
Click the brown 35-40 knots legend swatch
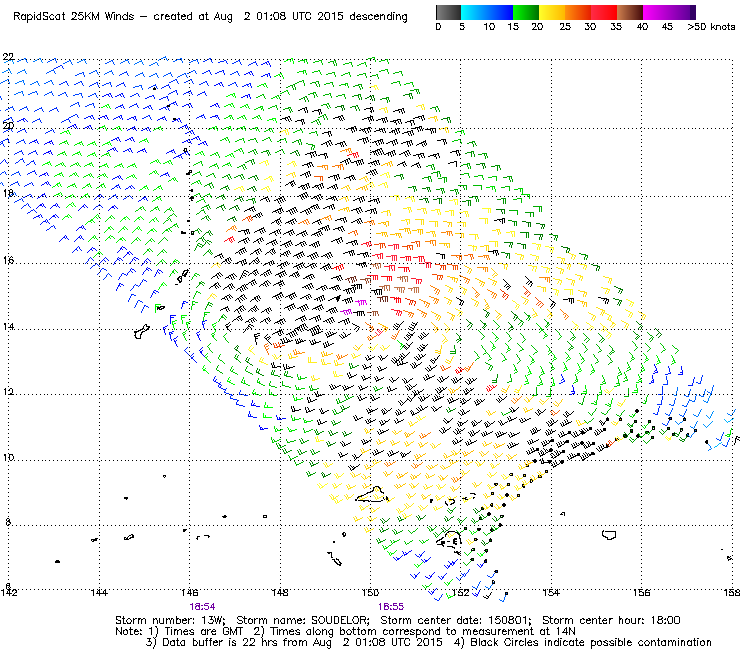click(630, 12)
